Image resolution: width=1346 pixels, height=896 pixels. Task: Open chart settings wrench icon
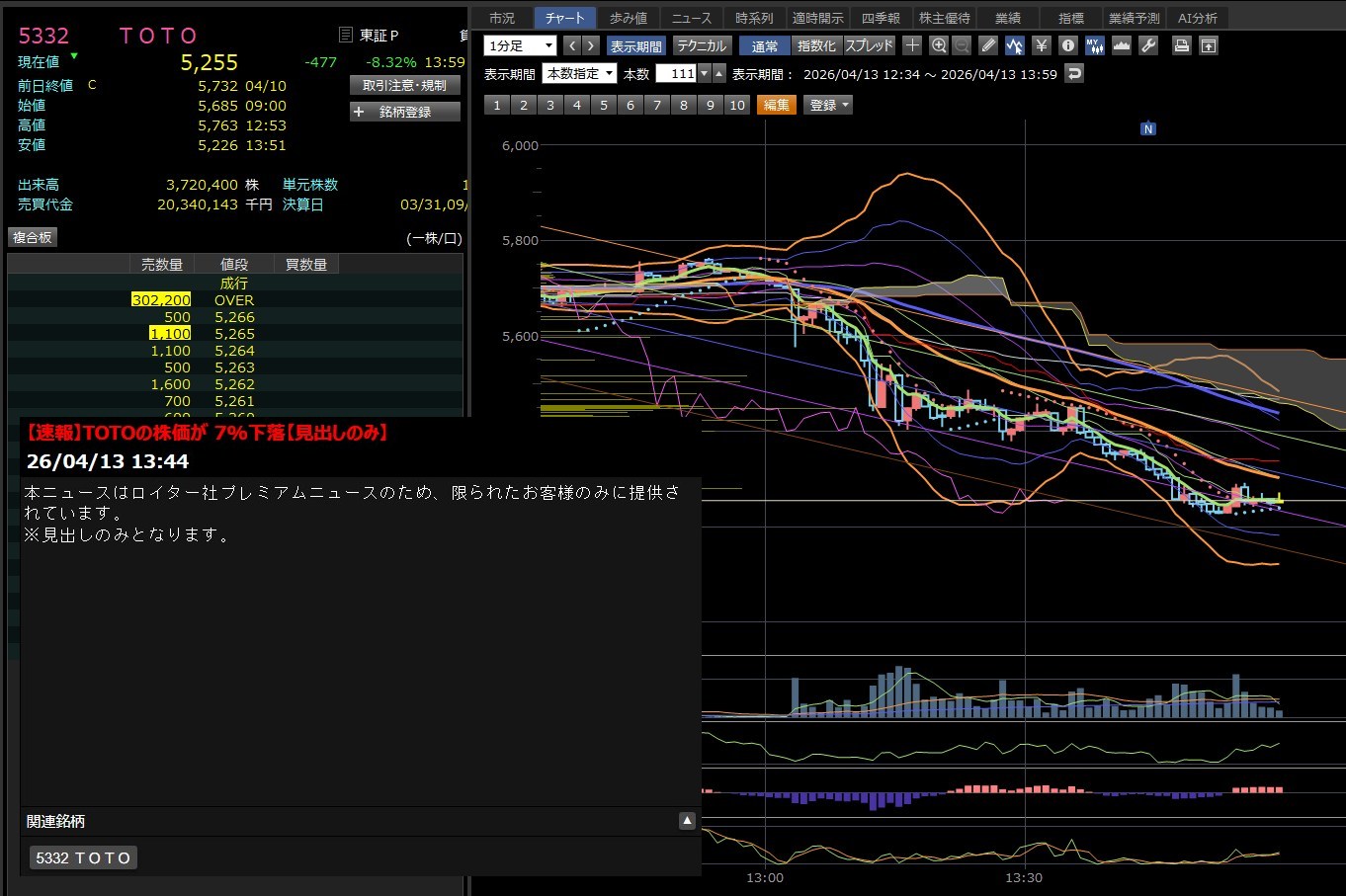tap(1148, 45)
